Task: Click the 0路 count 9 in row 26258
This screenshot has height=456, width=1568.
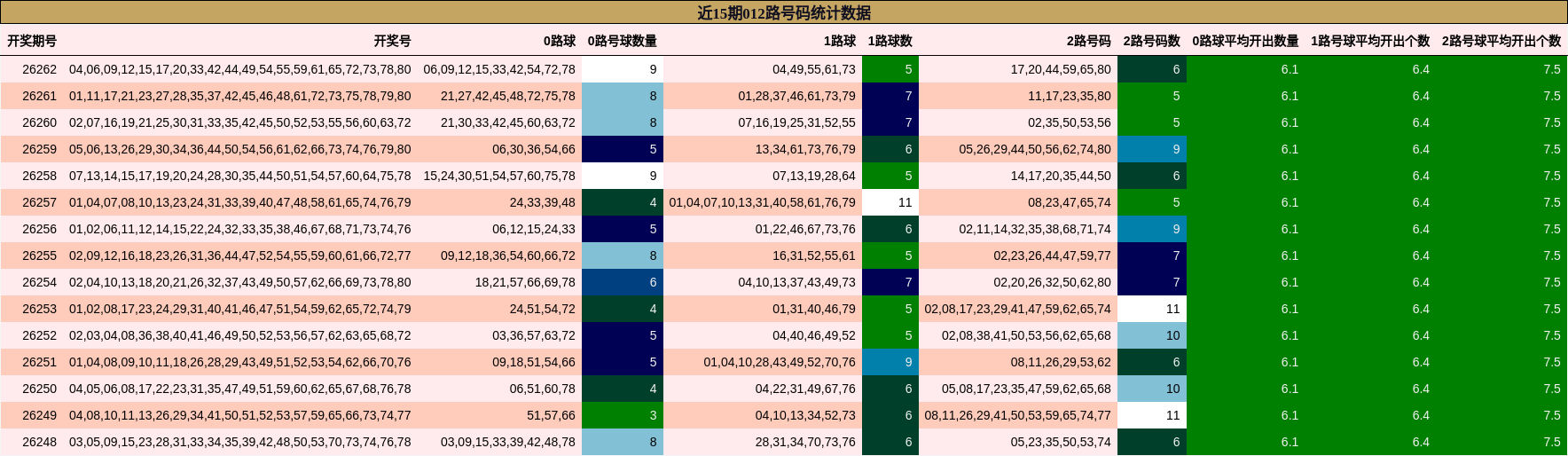Action: pyautogui.click(x=623, y=176)
